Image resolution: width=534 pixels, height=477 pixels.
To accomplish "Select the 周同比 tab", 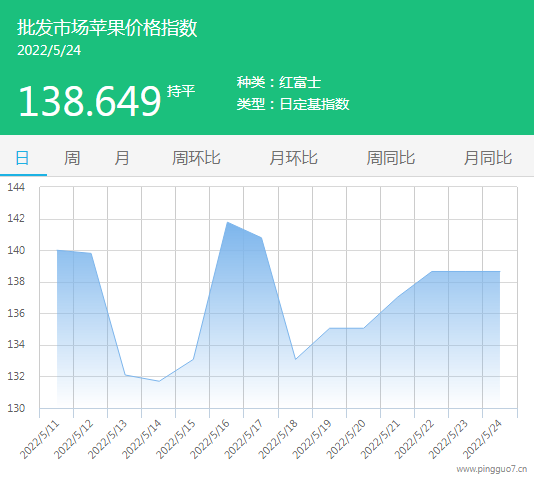I will [x=391, y=158].
